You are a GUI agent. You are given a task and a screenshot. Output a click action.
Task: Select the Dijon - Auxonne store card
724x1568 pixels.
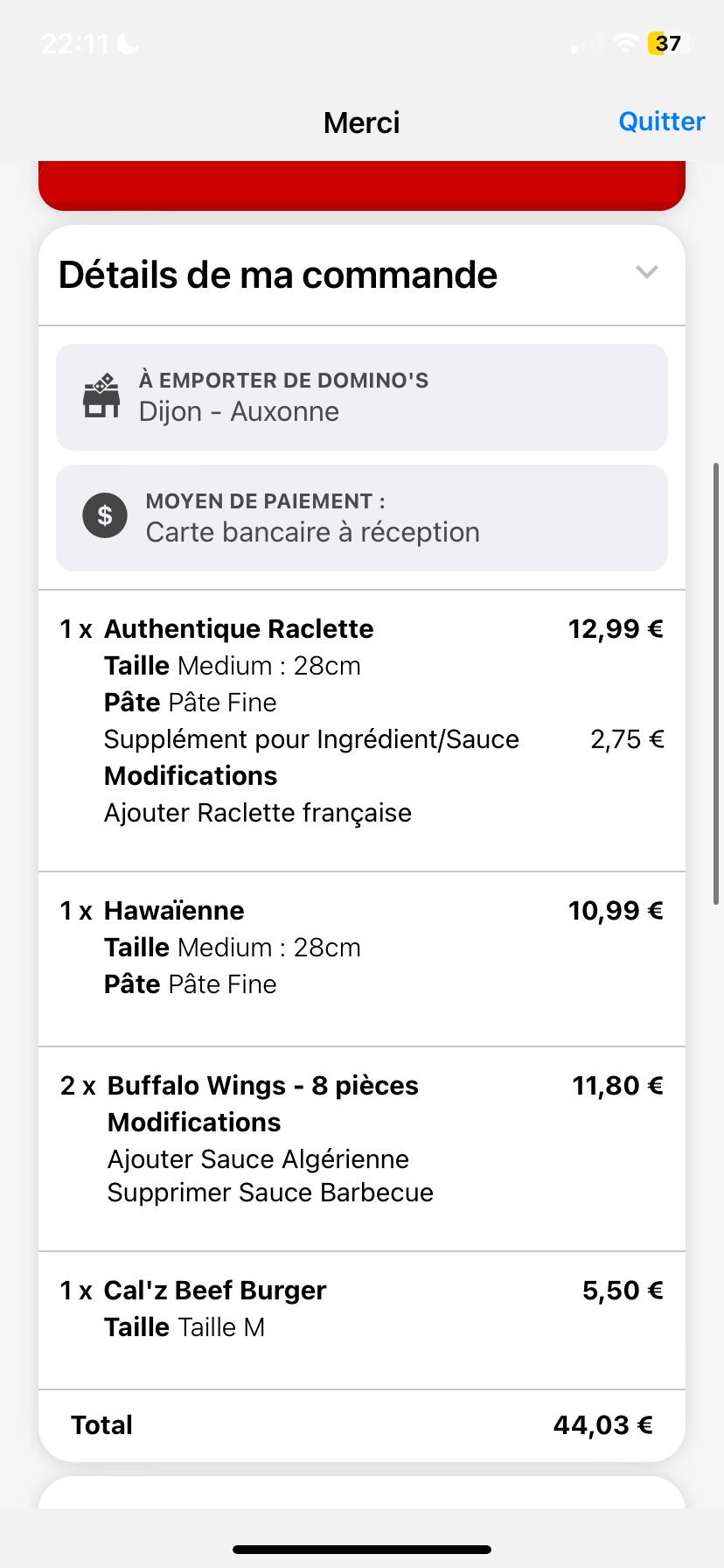pos(362,397)
